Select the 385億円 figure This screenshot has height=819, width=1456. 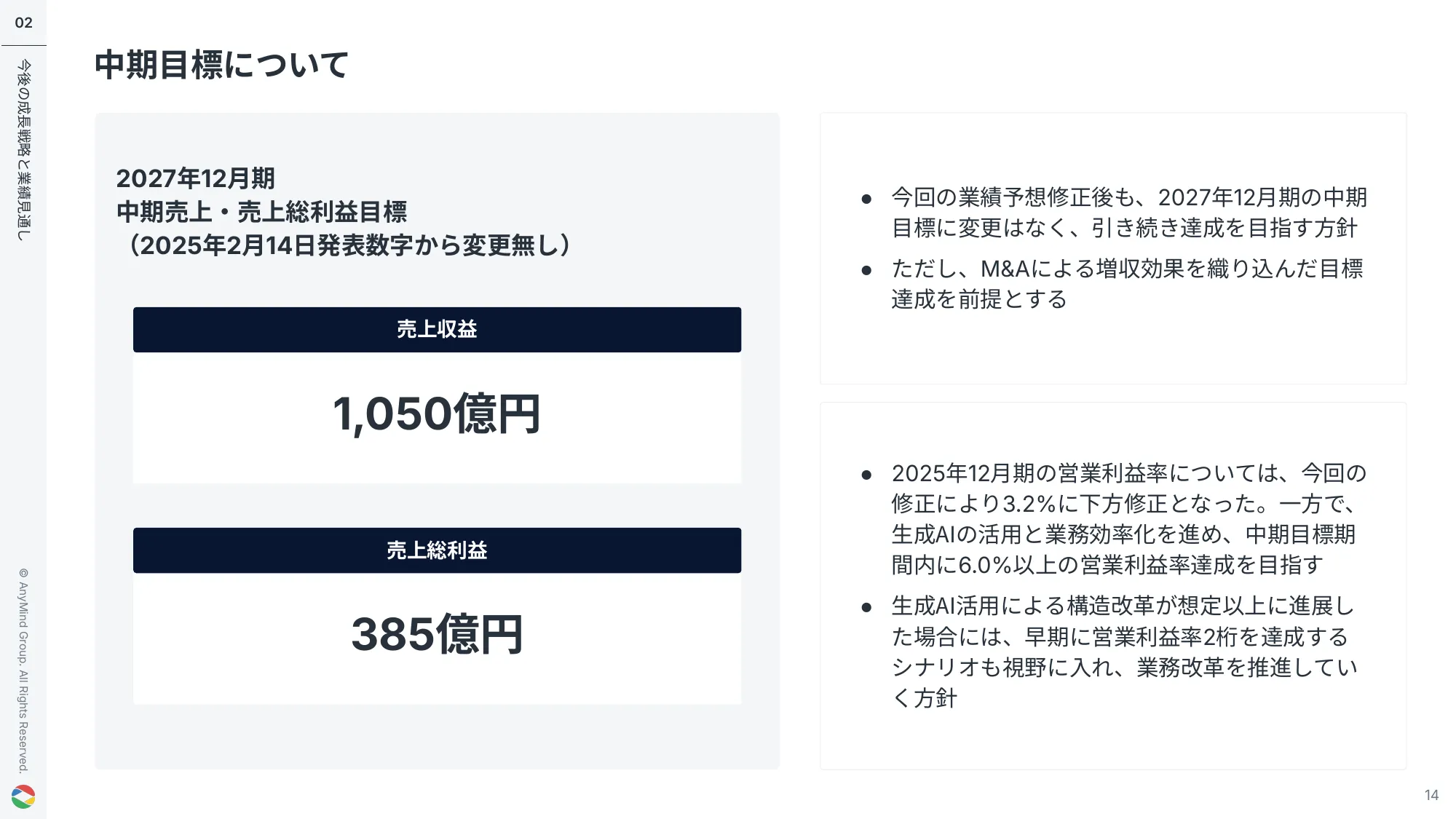(437, 634)
